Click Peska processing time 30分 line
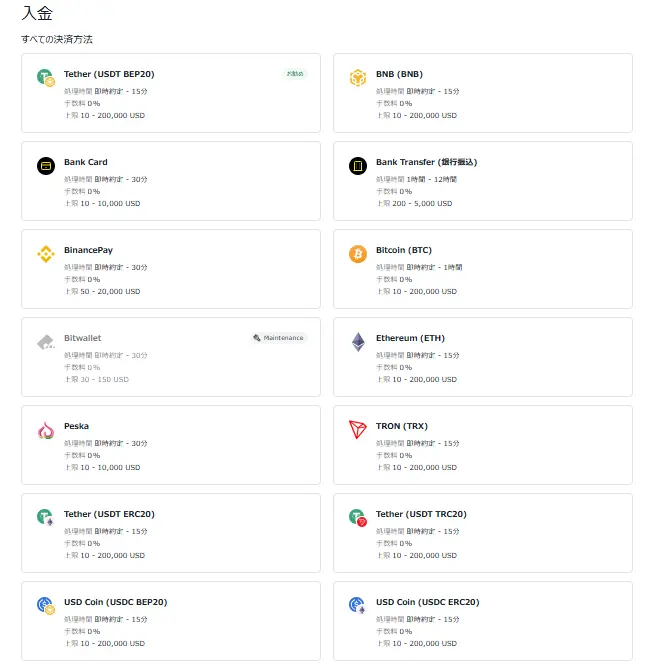The height and width of the screenshot is (669, 656). point(106,443)
